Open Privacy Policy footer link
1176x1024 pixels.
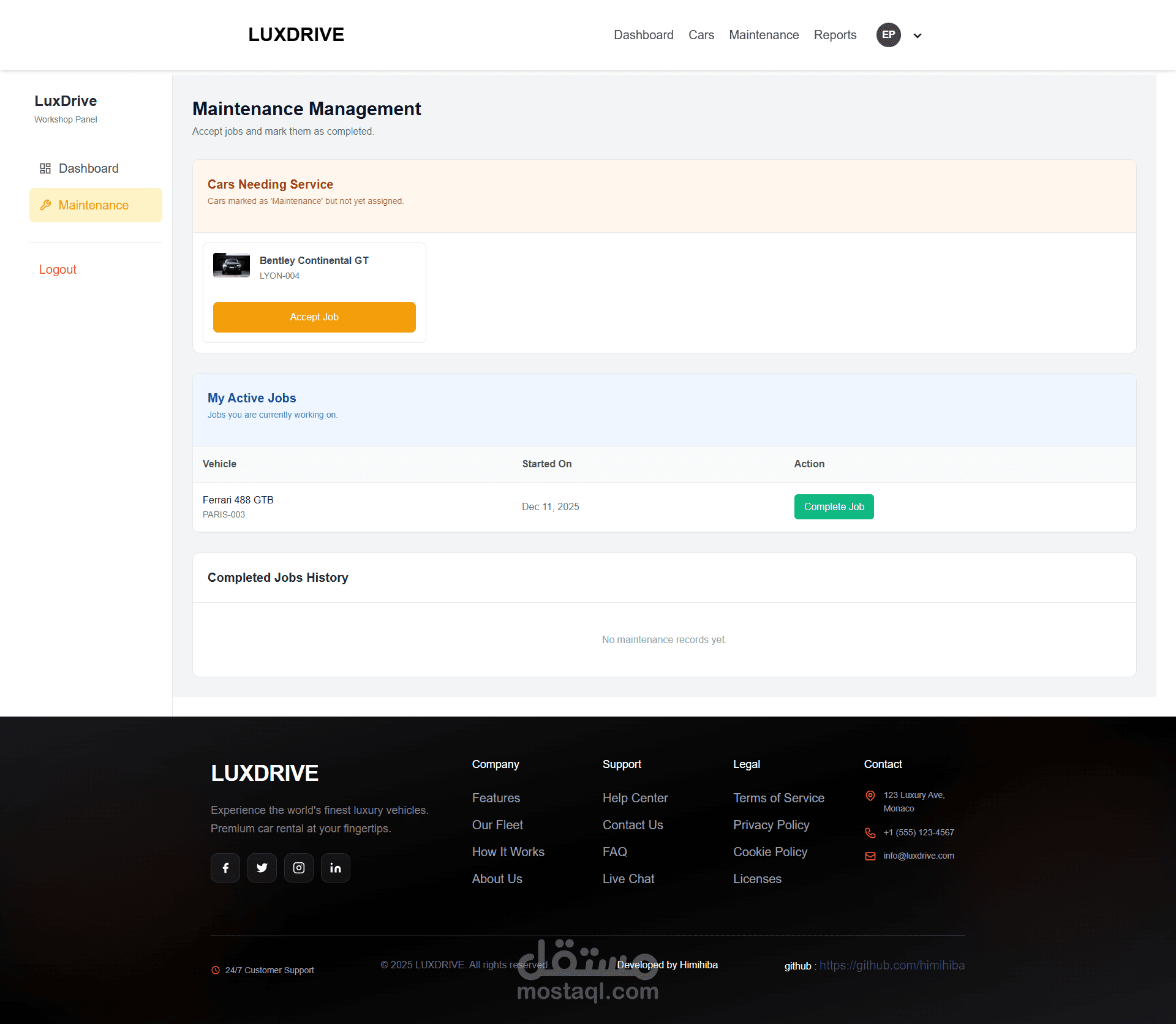pos(771,825)
